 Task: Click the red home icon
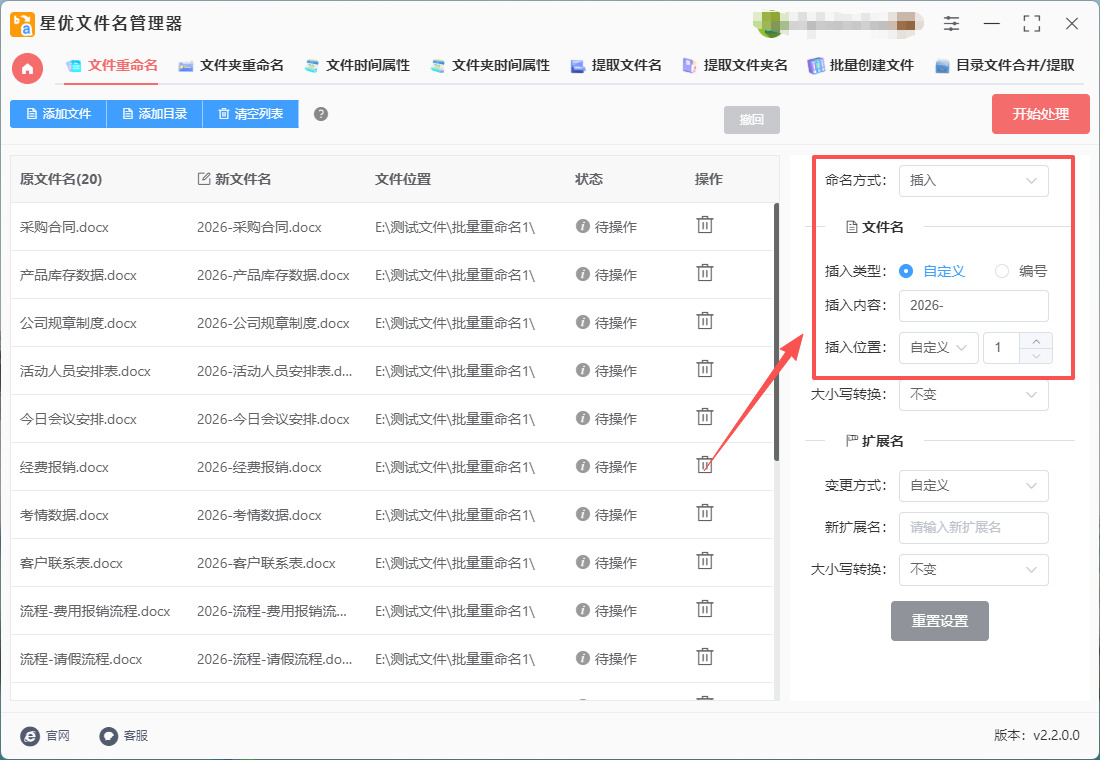tap(27, 68)
